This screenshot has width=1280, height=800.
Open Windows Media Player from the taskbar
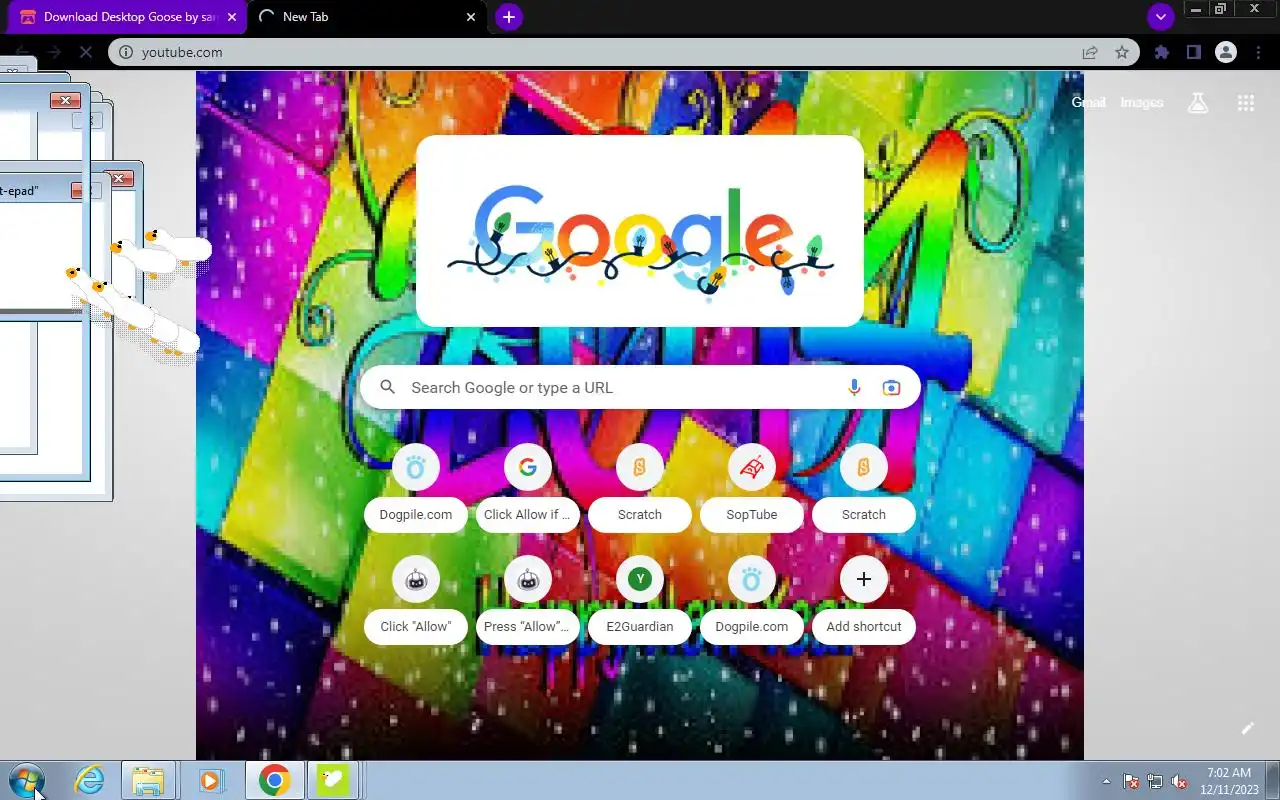click(x=211, y=780)
